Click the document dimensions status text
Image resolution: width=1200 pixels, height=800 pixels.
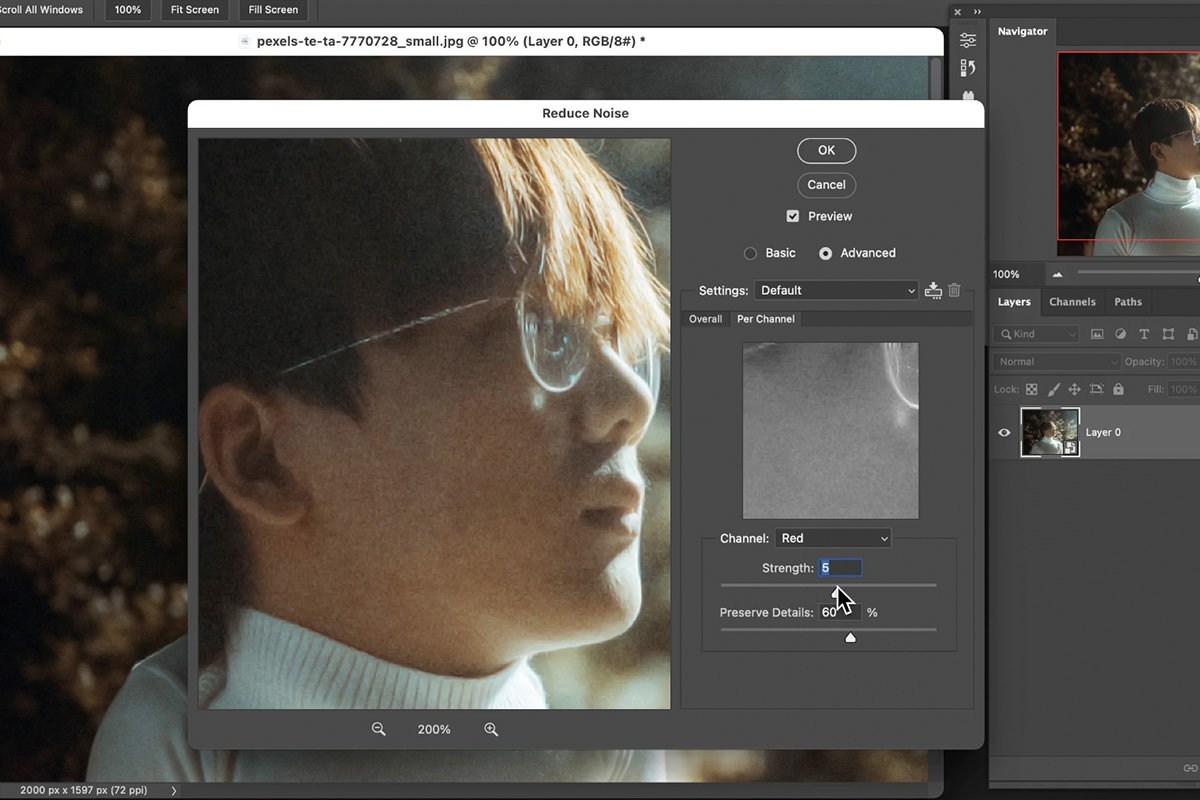(84, 790)
